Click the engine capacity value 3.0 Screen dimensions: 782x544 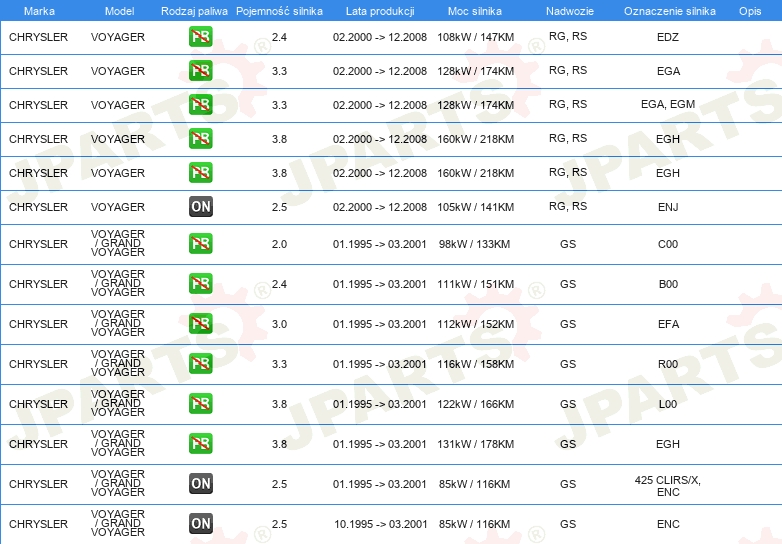coord(279,324)
